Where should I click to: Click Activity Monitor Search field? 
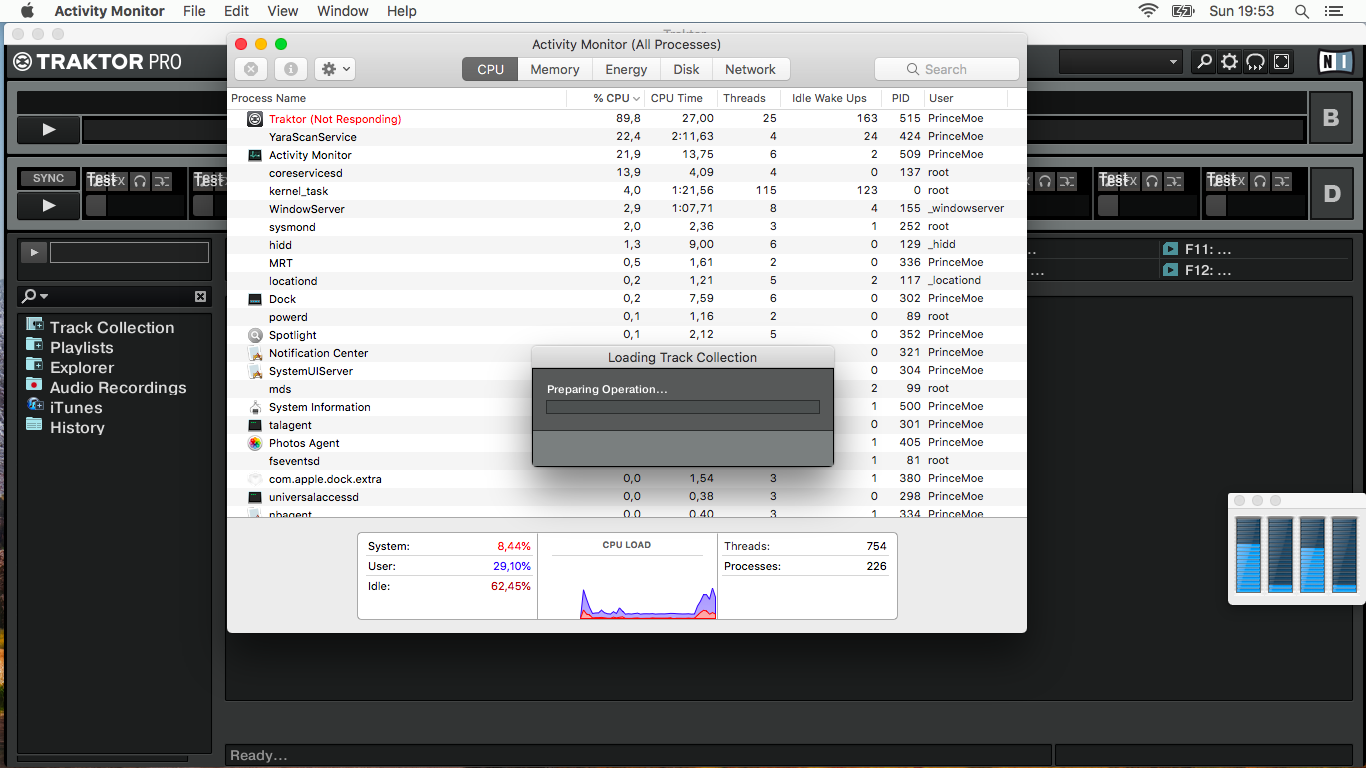coord(946,69)
